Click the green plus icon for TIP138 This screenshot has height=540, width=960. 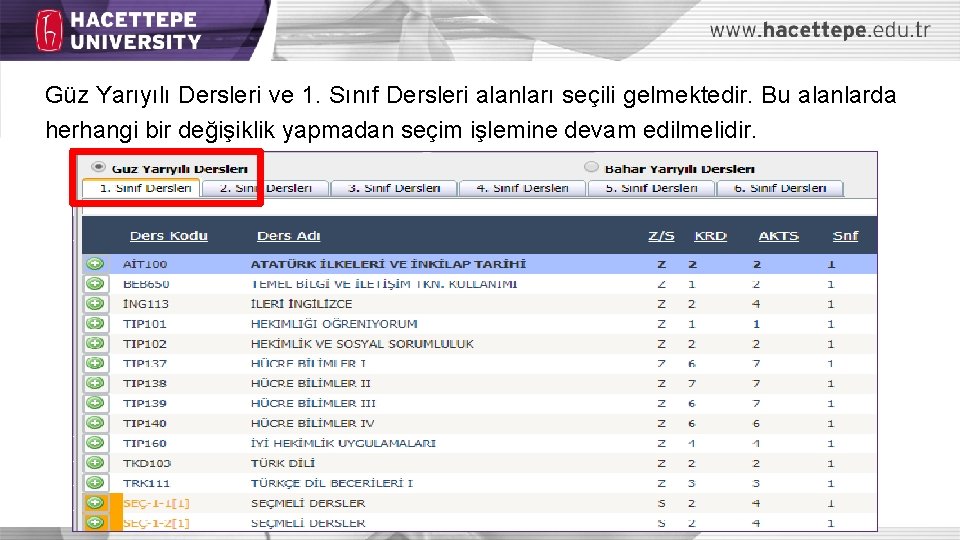click(95, 383)
